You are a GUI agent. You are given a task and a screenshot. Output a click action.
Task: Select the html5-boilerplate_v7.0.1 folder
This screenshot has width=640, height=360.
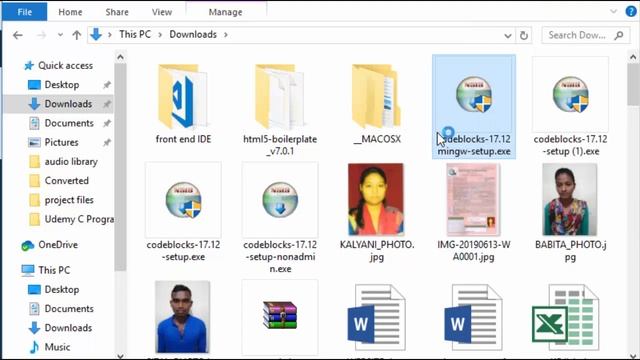click(280, 109)
